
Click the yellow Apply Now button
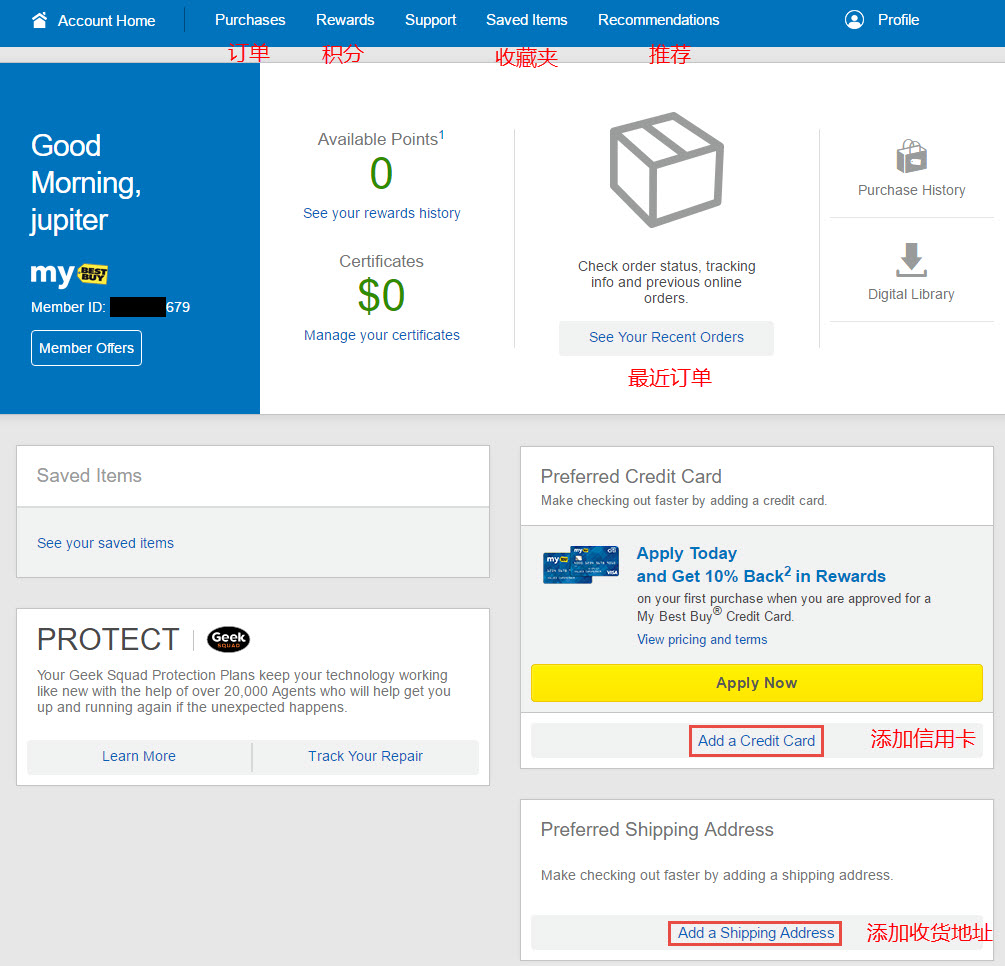756,683
